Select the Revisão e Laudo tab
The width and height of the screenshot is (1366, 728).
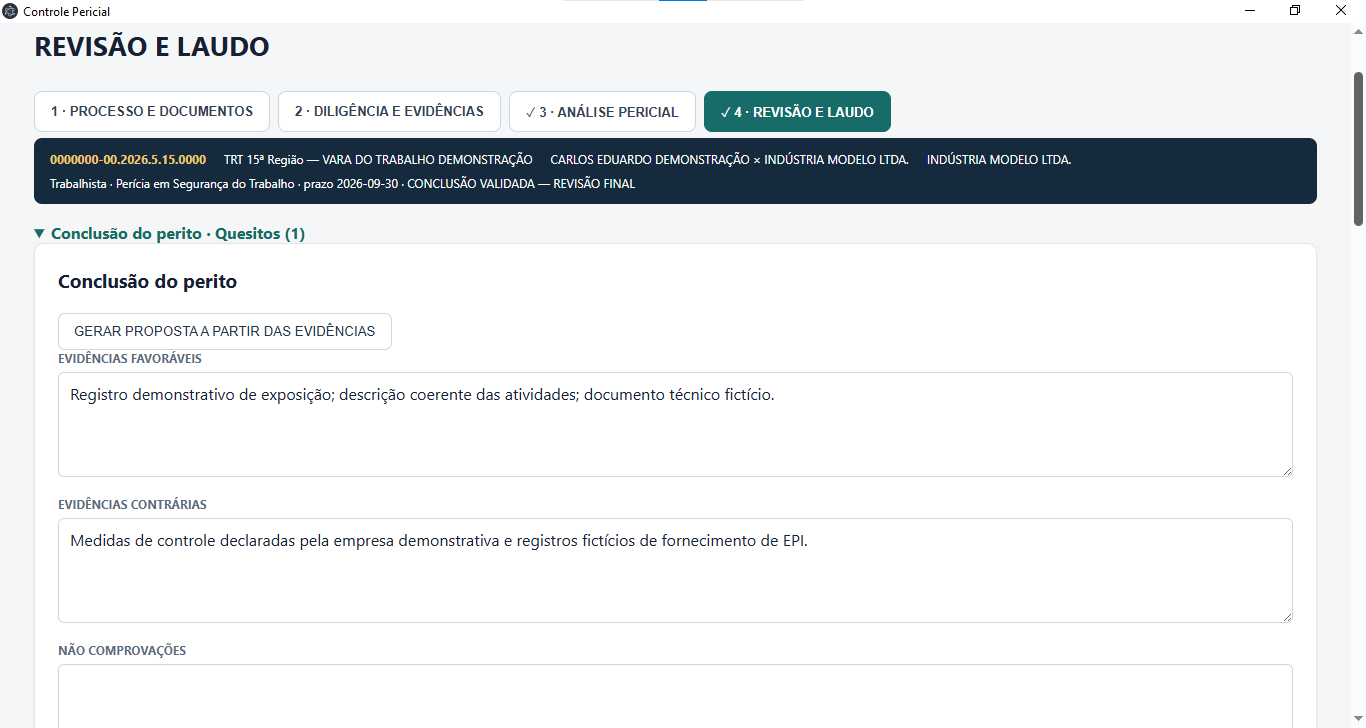pyautogui.click(x=797, y=112)
